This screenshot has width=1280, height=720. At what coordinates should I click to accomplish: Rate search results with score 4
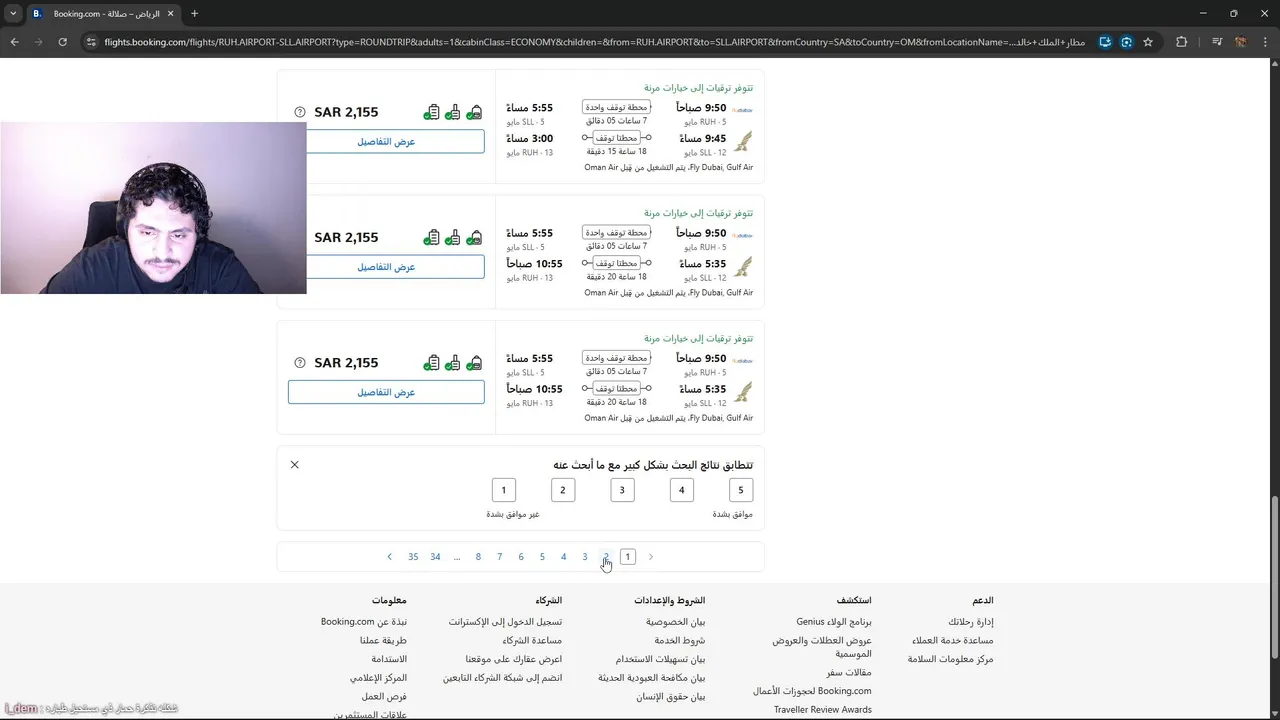(682, 490)
